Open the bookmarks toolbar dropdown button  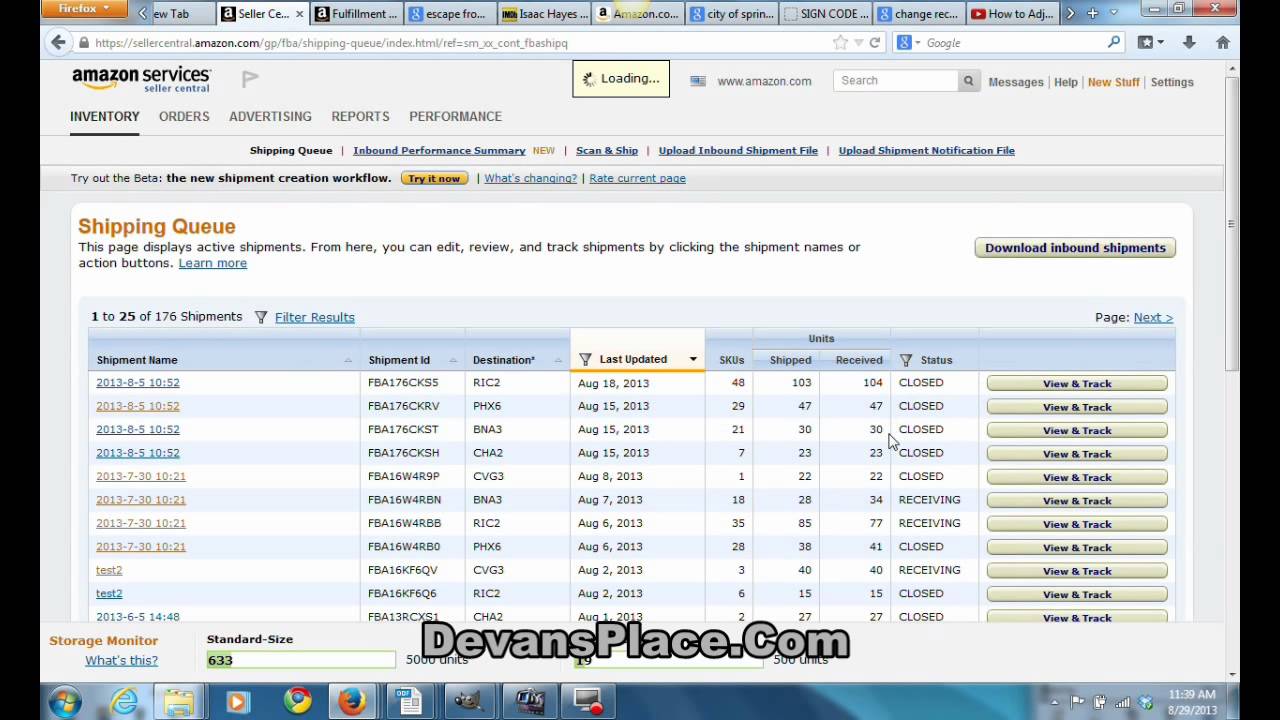1151,42
